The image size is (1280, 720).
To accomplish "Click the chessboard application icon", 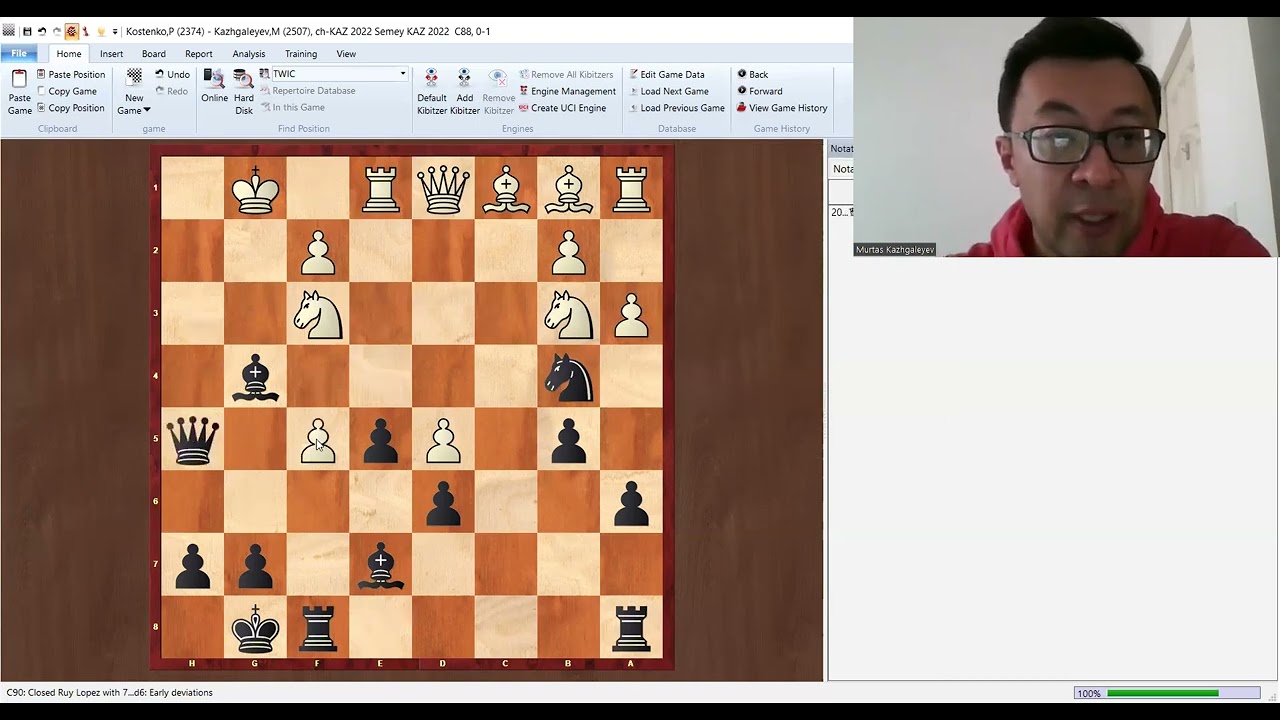I will [x=9, y=31].
